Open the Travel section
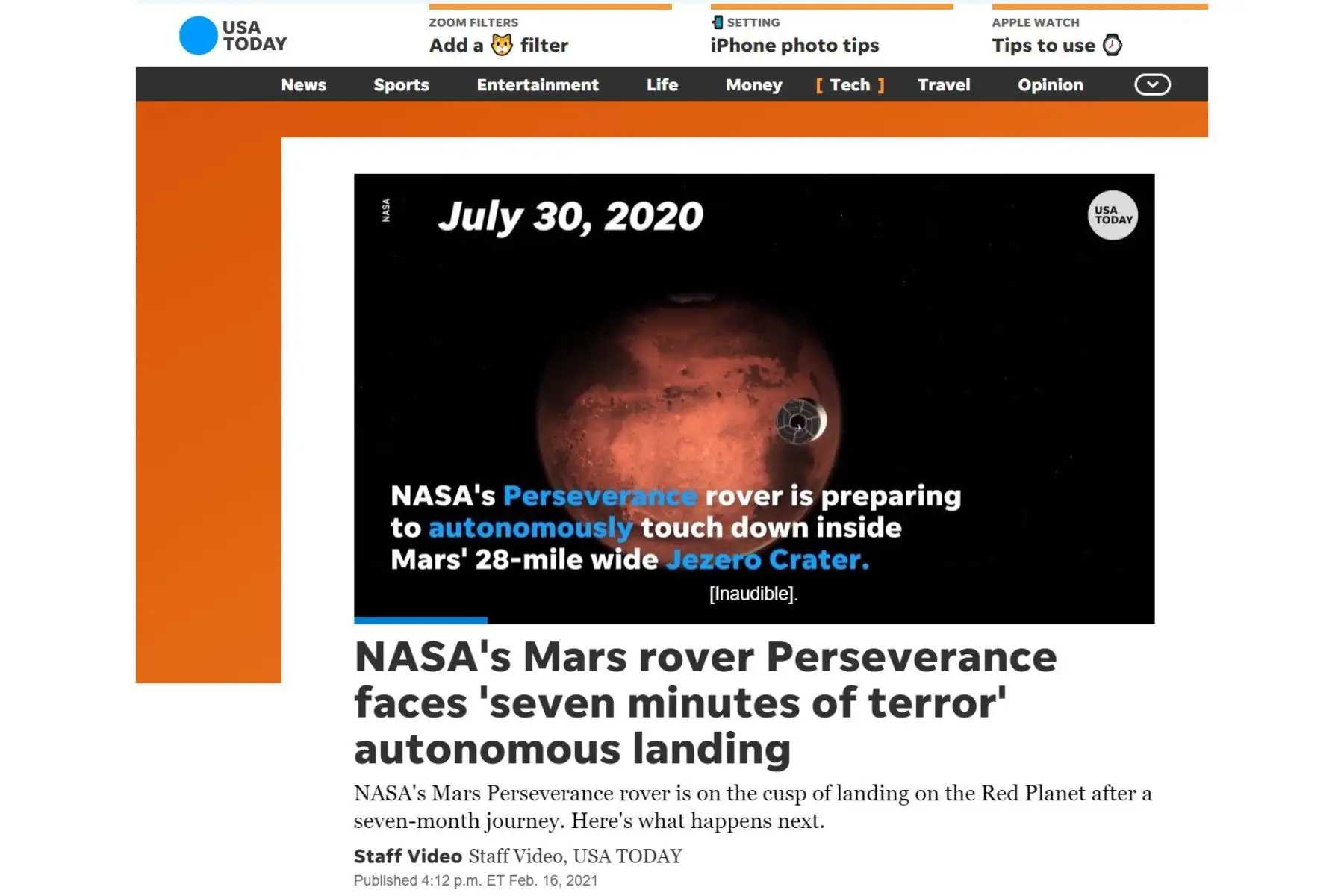The width and height of the screenshot is (1344, 896). pyautogui.click(x=944, y=84)
